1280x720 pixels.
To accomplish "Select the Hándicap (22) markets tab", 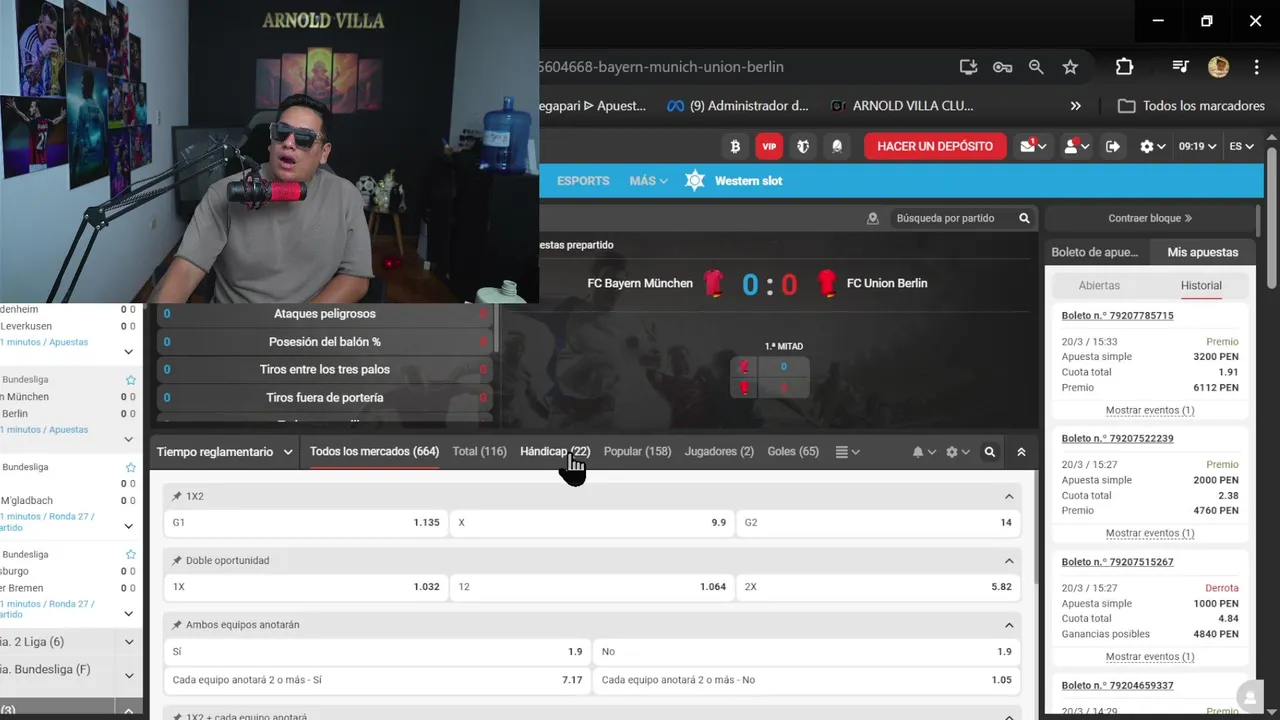I will (555, 452).
